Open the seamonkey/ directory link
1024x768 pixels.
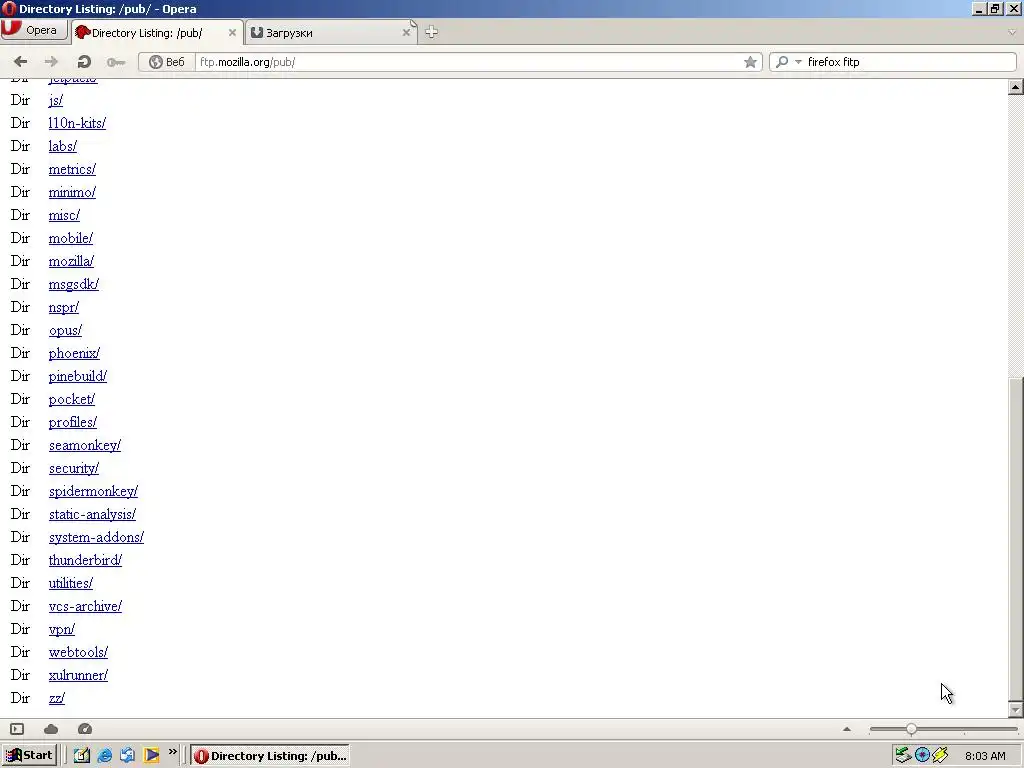click(x=85, y=445)
